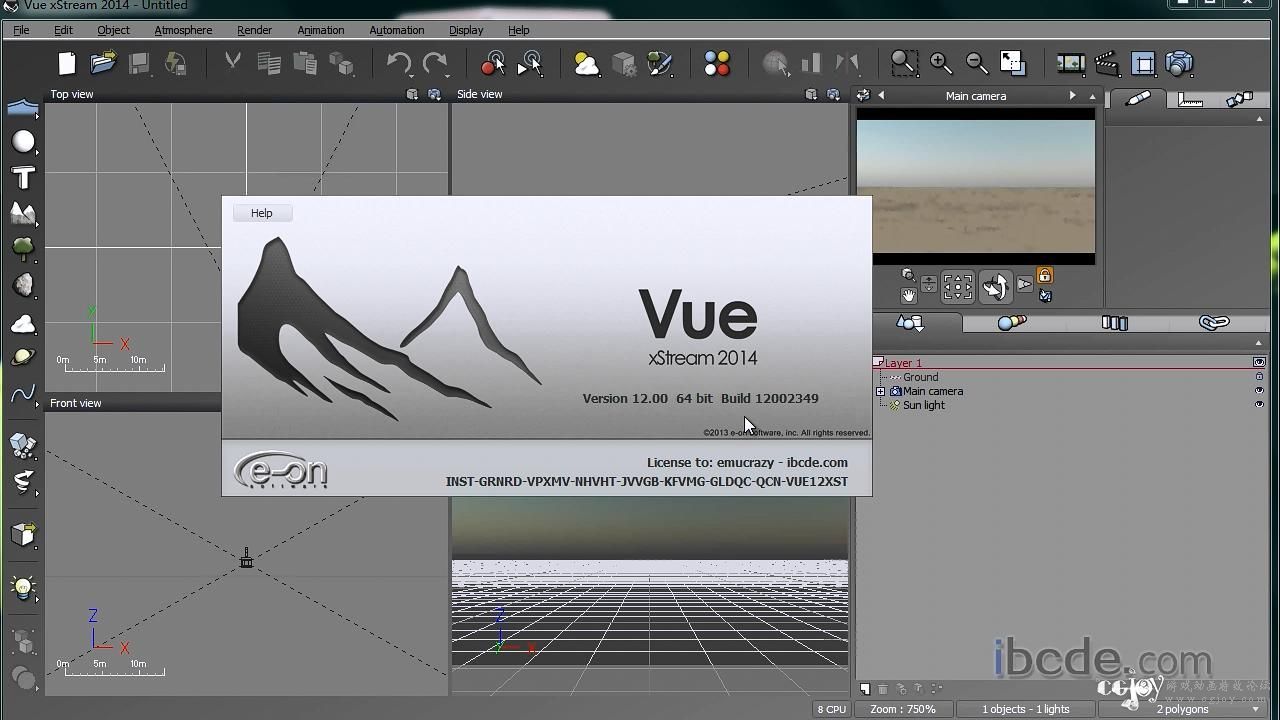Image resolution: width=1280 pixels, height=720 pixels.
Task: Collapse the world browser panel triangle
Action: [x=1259, y=343]
